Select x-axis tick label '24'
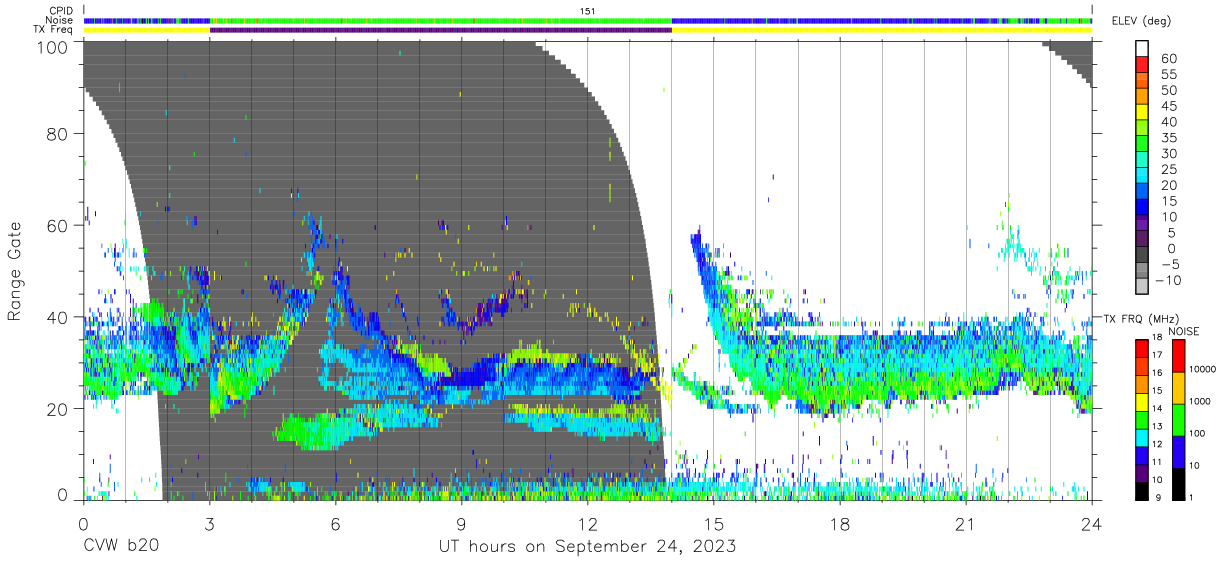This screenshot has height=567, width=1228. 1092,524
